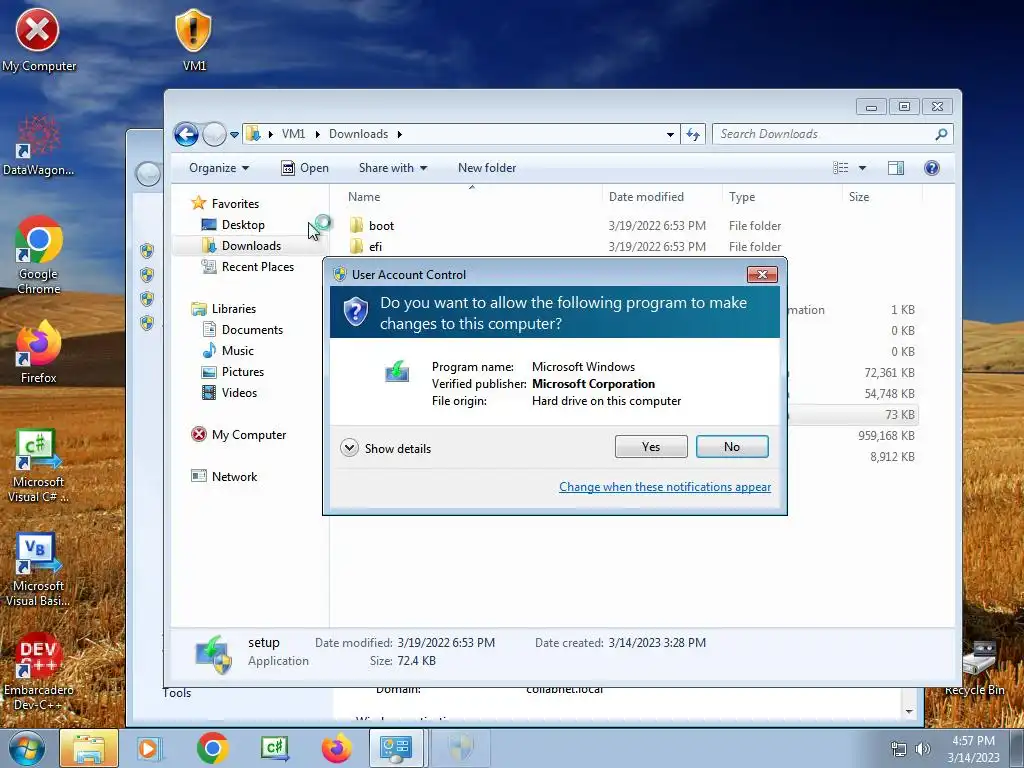This screenshot has width=1024, height=768.
Task: Open Change when these notifications appear link
Action: click(x=665, y=487)
